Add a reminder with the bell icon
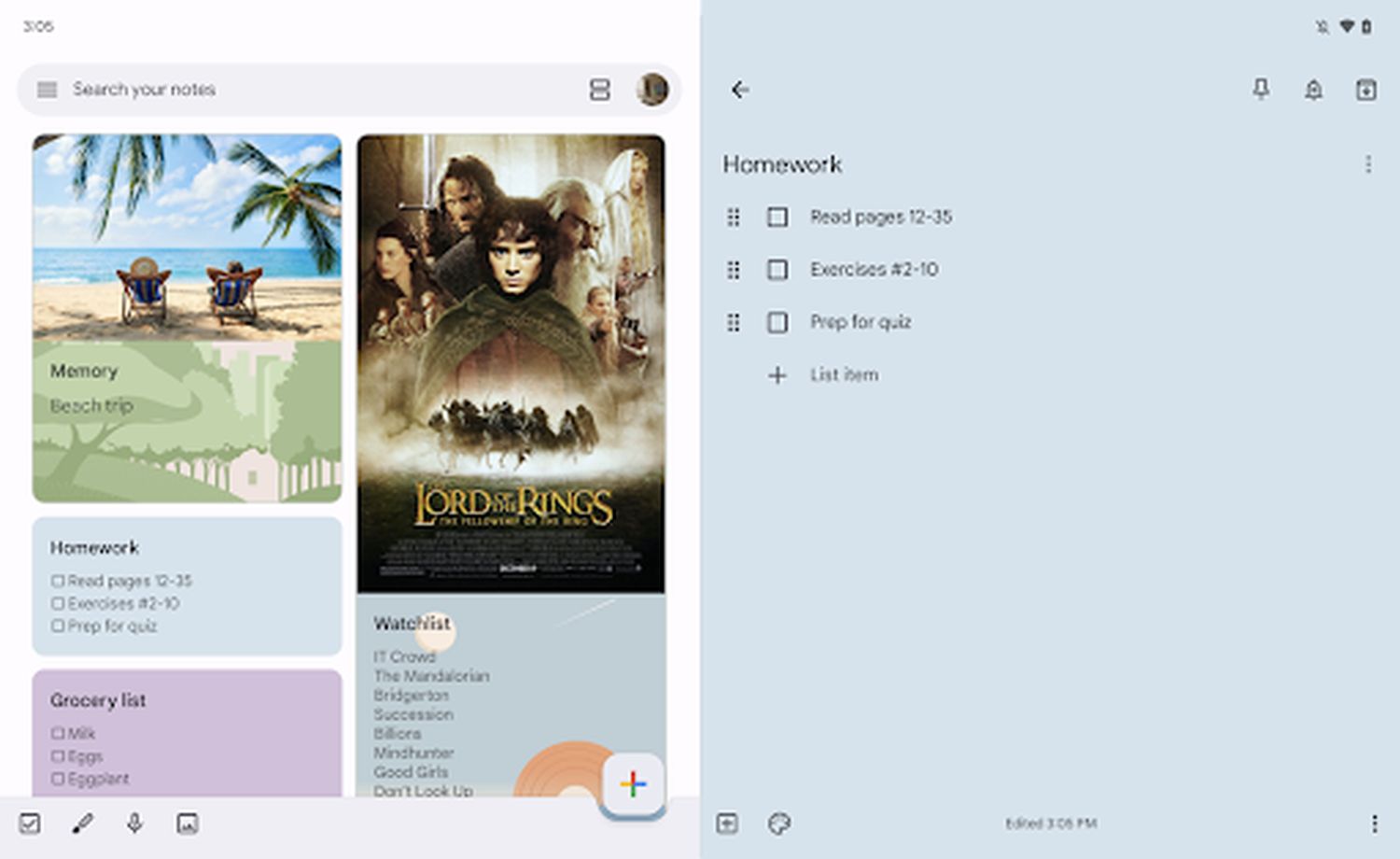The image size is (1400, 859). pyautogui.click(x=1313, y=90)
